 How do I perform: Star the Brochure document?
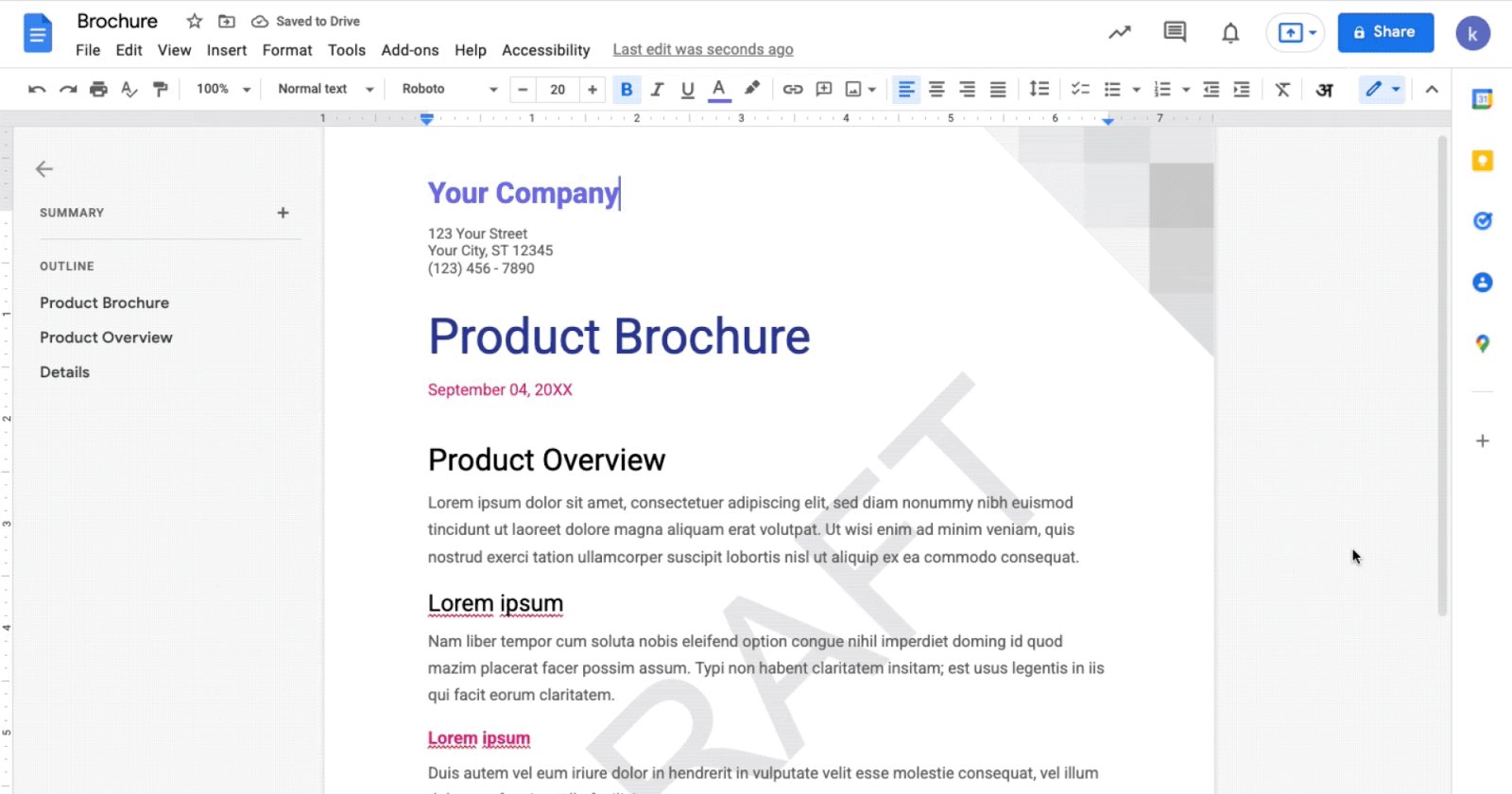195,21
